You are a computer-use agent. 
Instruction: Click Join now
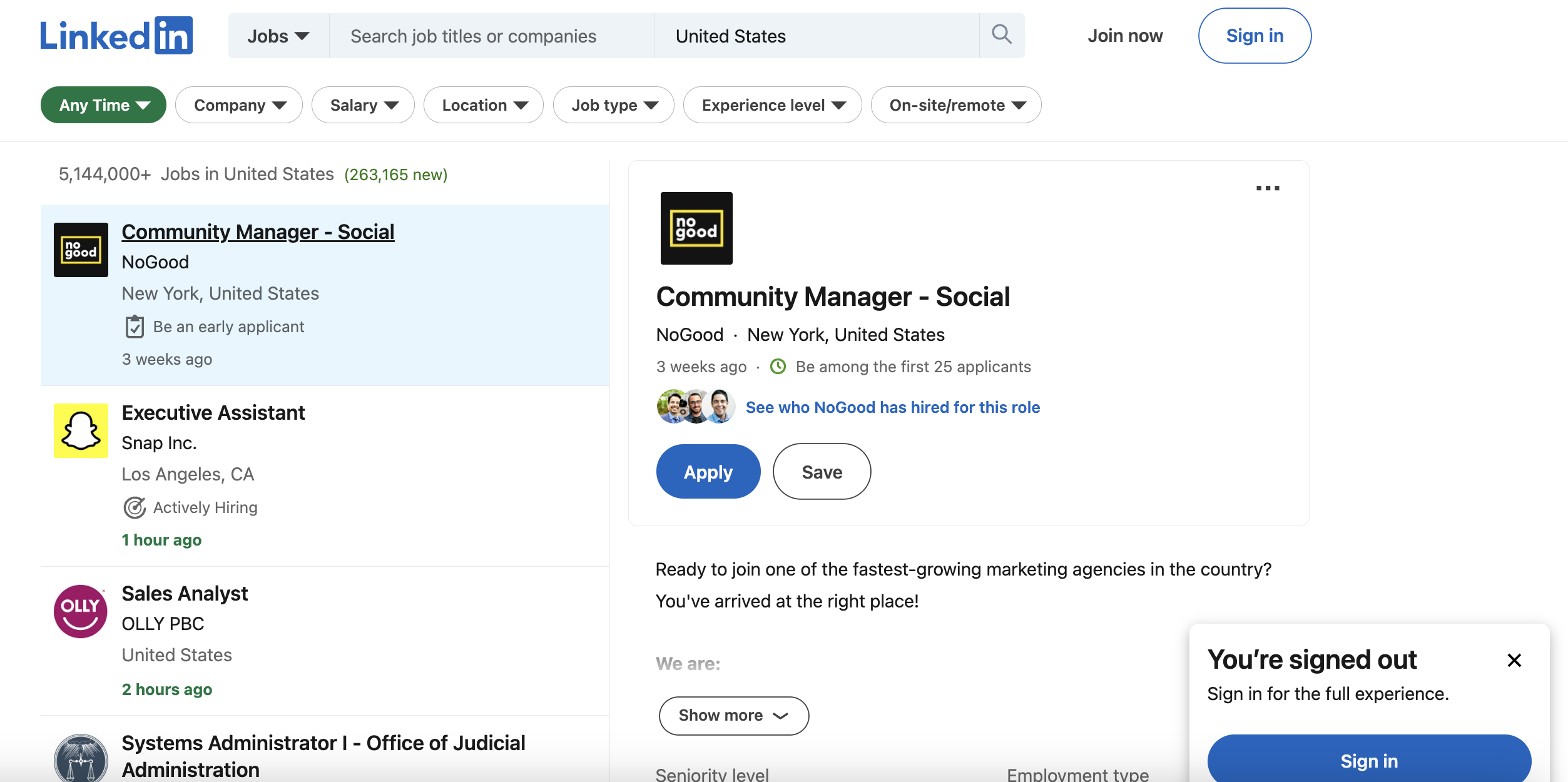click(x=1125, y=36)
